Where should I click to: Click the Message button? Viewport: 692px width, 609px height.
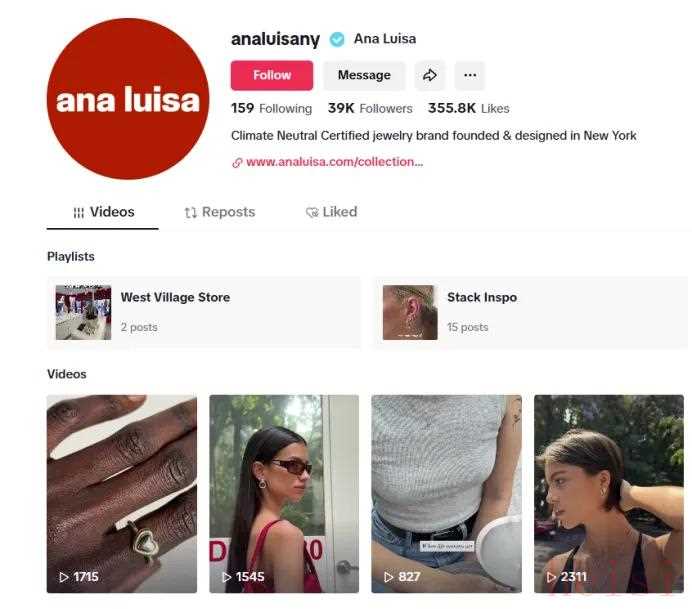[364, 75]
